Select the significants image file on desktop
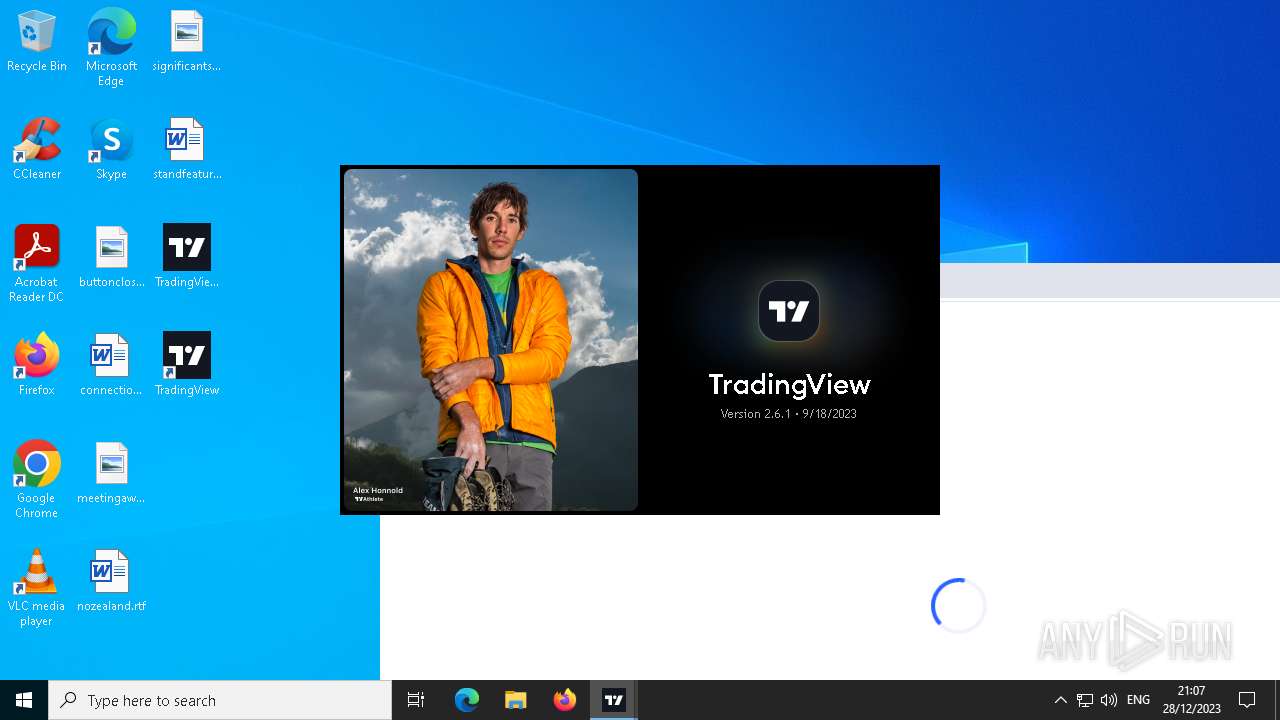The image size is (1280, 720). tap(186, 41)
